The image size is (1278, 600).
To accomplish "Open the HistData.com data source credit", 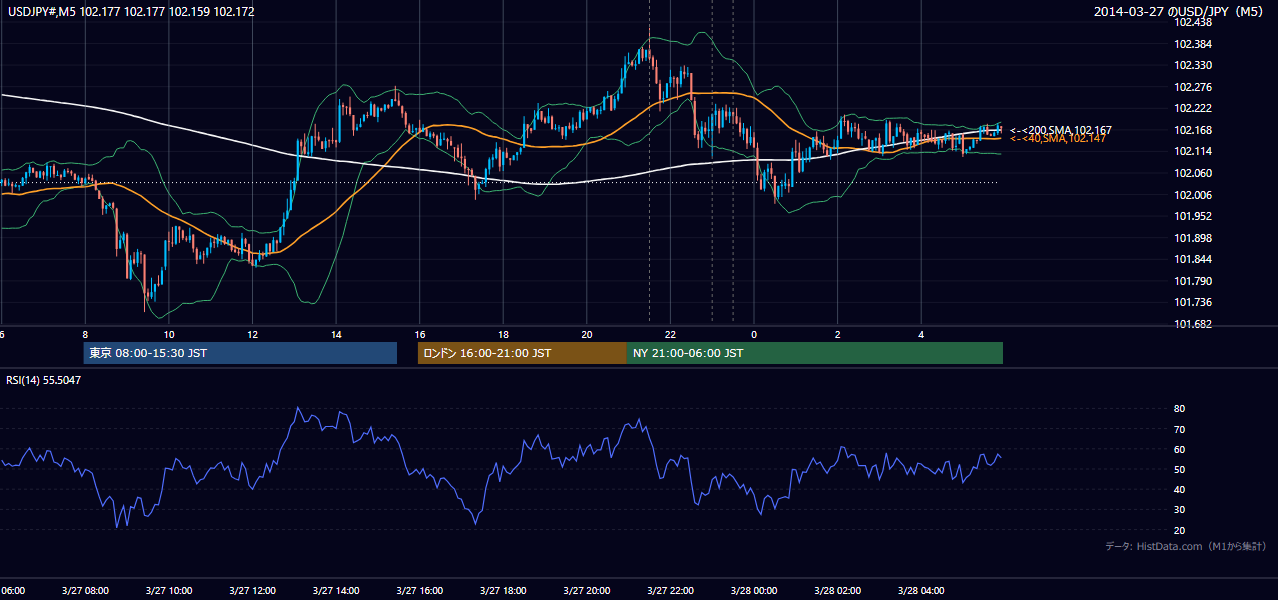I will [1185, 546].
